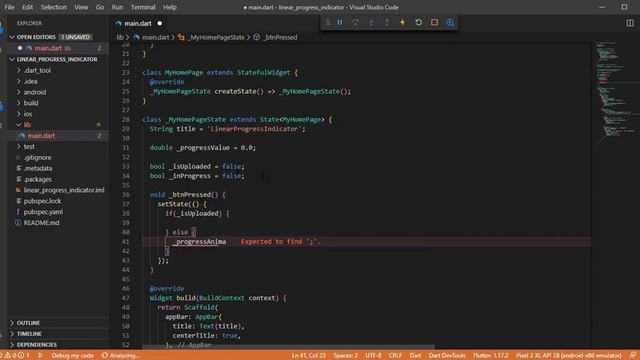The image size is (640, 360).
Task: Open the Run menu
Action: click(117, 7)
